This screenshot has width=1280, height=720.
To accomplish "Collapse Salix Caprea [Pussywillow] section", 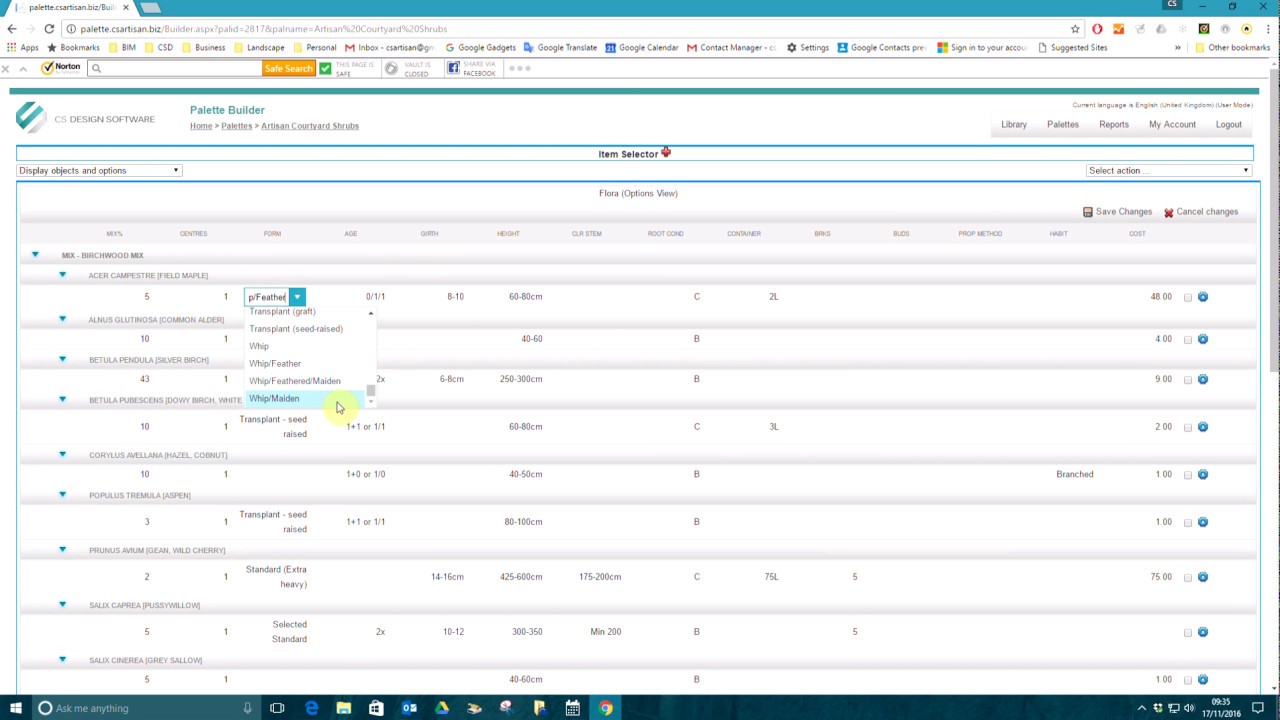I will coord(62,605).
